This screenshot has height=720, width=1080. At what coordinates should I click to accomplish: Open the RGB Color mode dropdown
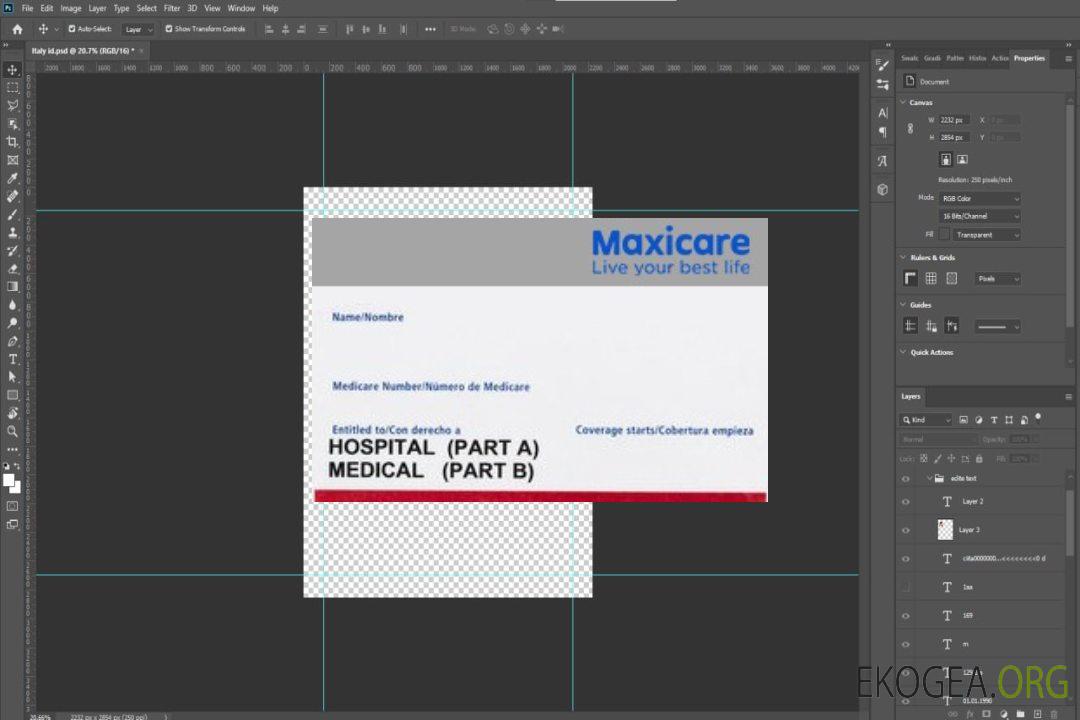click(x=980, y=198)
